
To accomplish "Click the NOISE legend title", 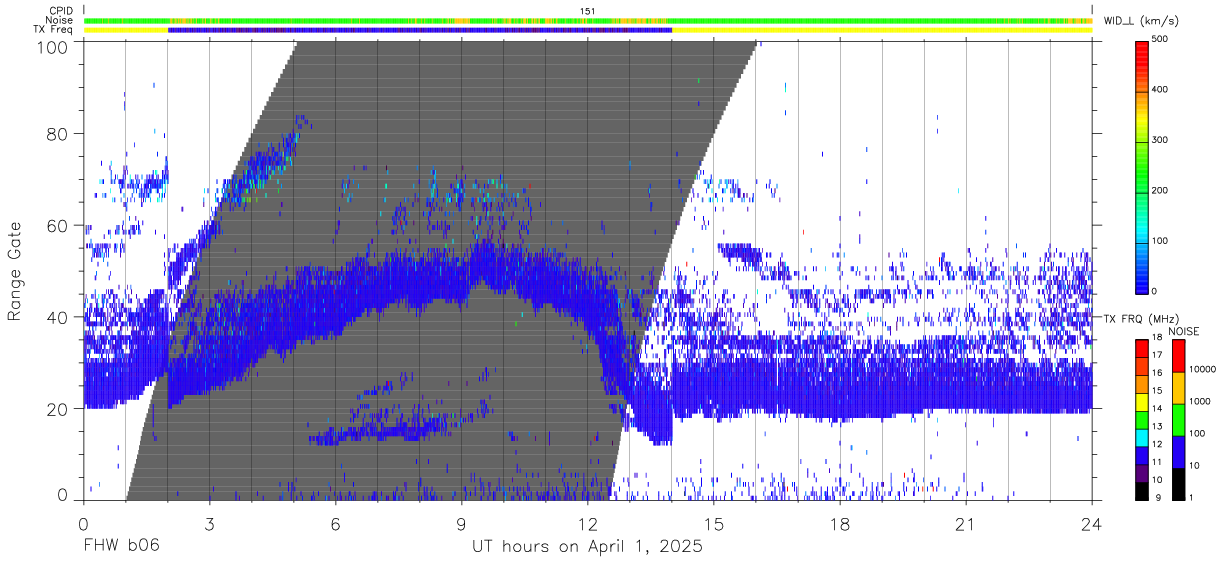I will [x=1185, y=331].
